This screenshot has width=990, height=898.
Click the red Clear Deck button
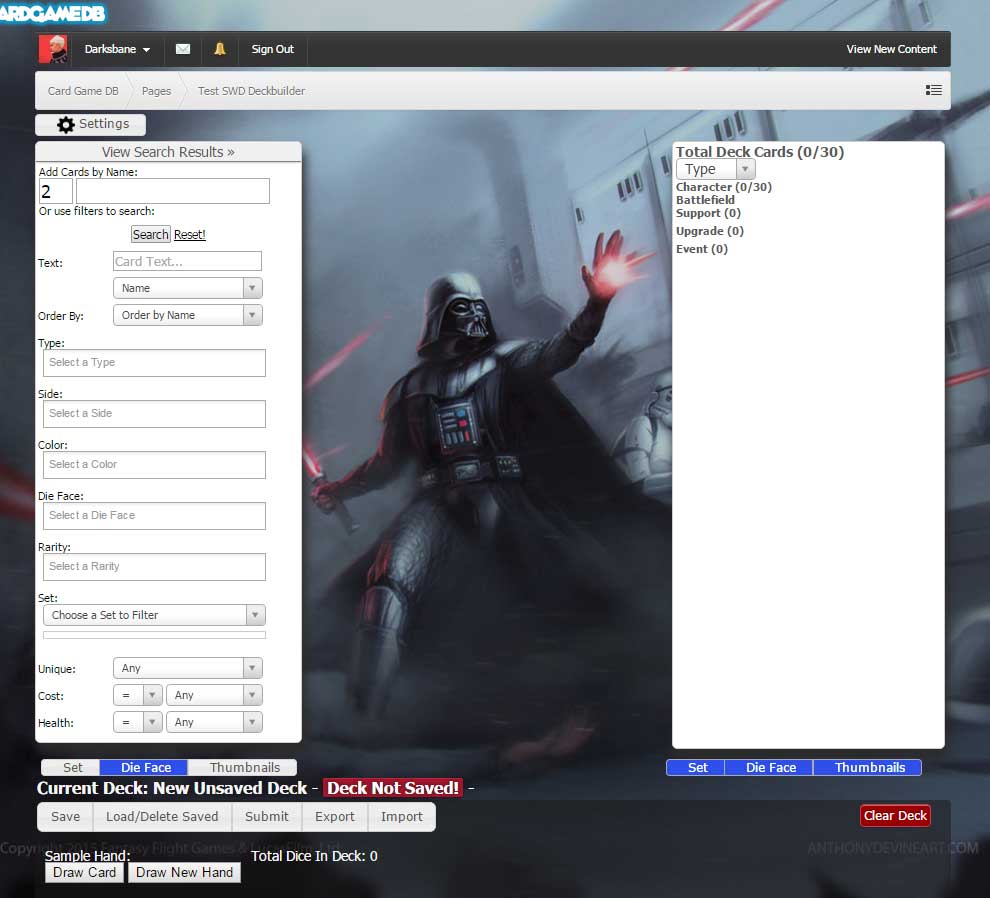pos(895,815)
